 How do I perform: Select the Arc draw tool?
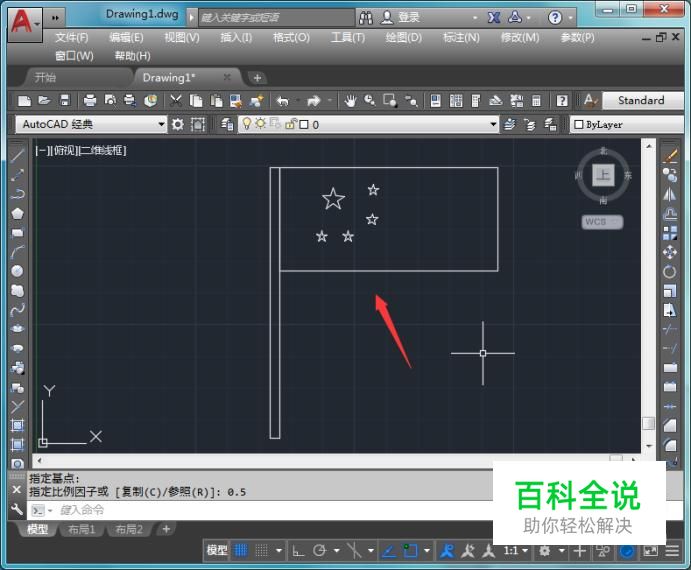(17, 252)
